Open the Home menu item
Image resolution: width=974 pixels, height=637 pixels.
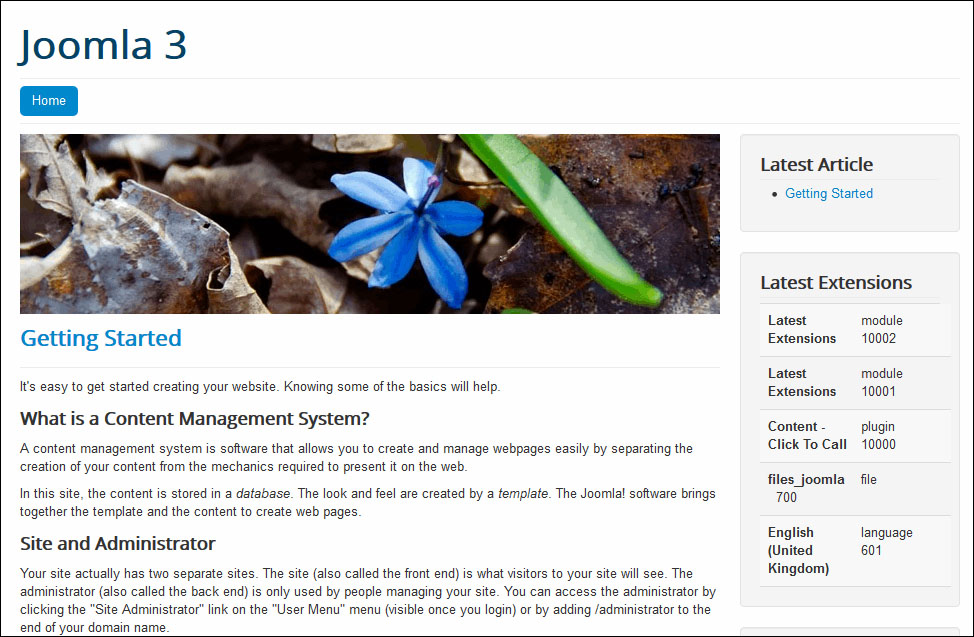coord(49,101)
